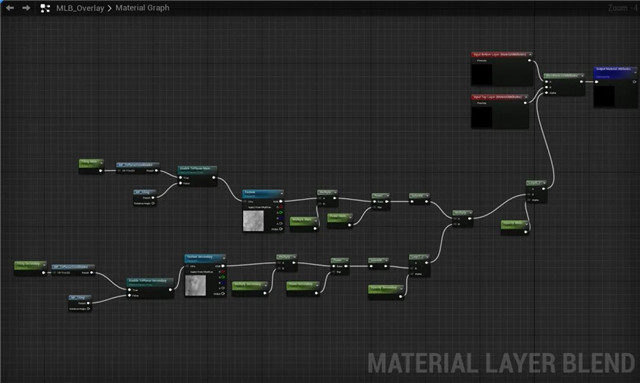Collapse the main Texture node chevron

[x=281, y=193]
